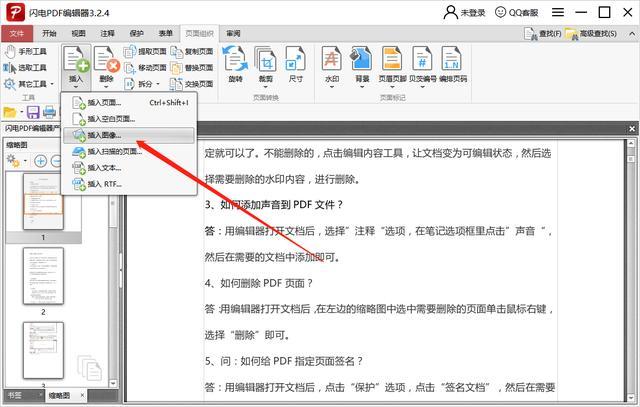The width and height of the screenshot is (640, 407).
Task: Click the 高级查找(S) advanced search button
Action: pyautogui.click(x=591, y=33)
